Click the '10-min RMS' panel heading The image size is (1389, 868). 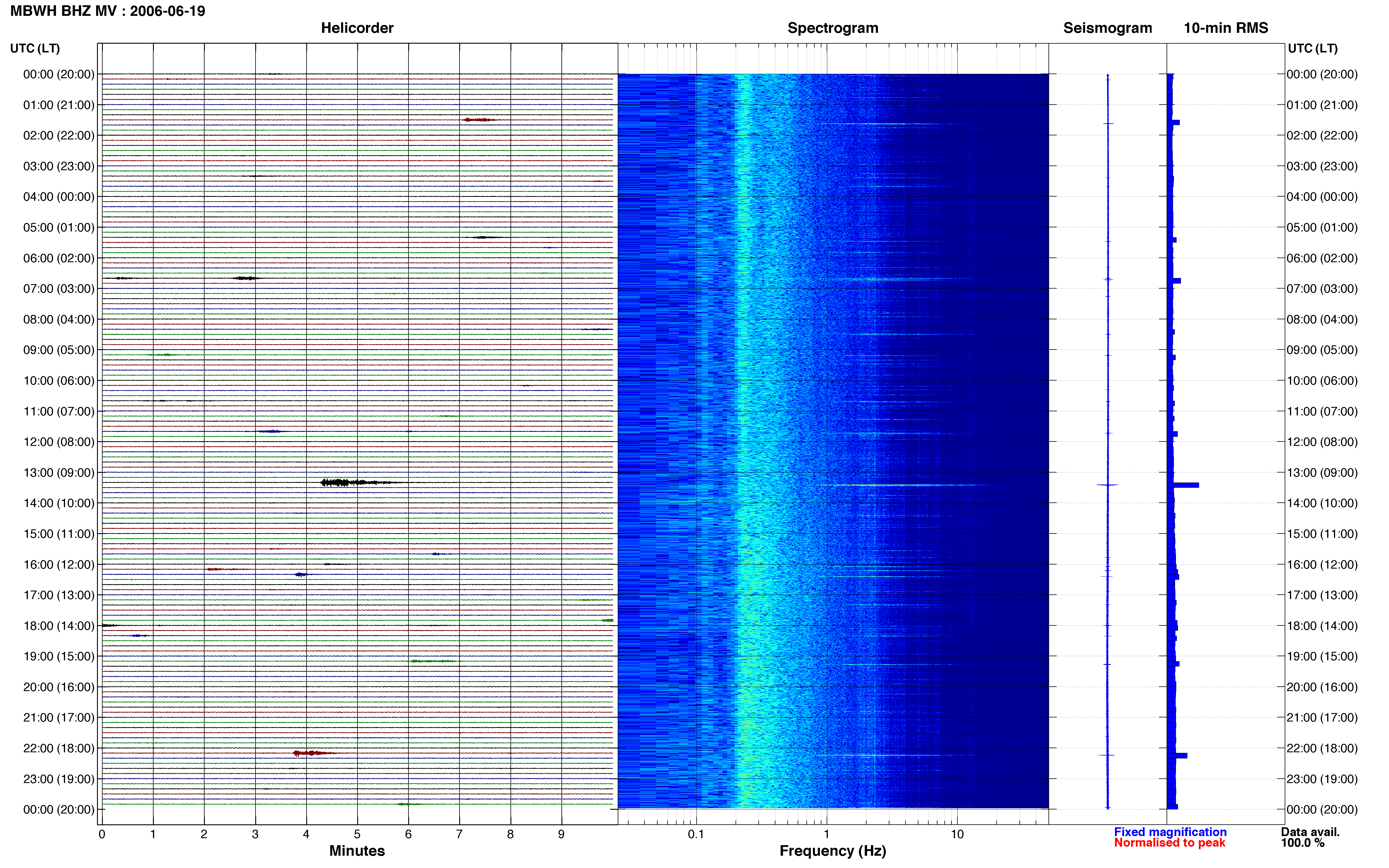(x=1226, y=28)
